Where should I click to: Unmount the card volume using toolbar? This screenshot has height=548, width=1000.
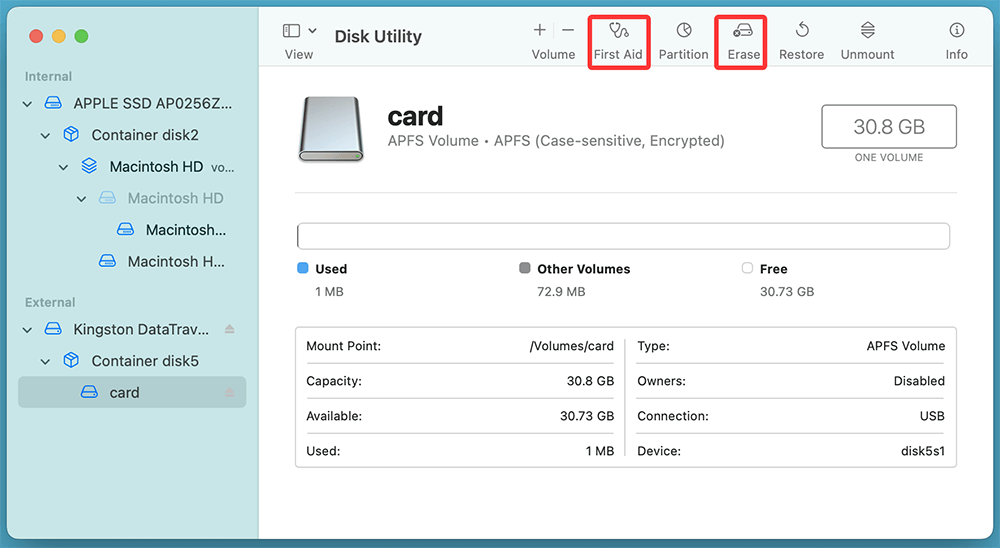click(867, 41)
